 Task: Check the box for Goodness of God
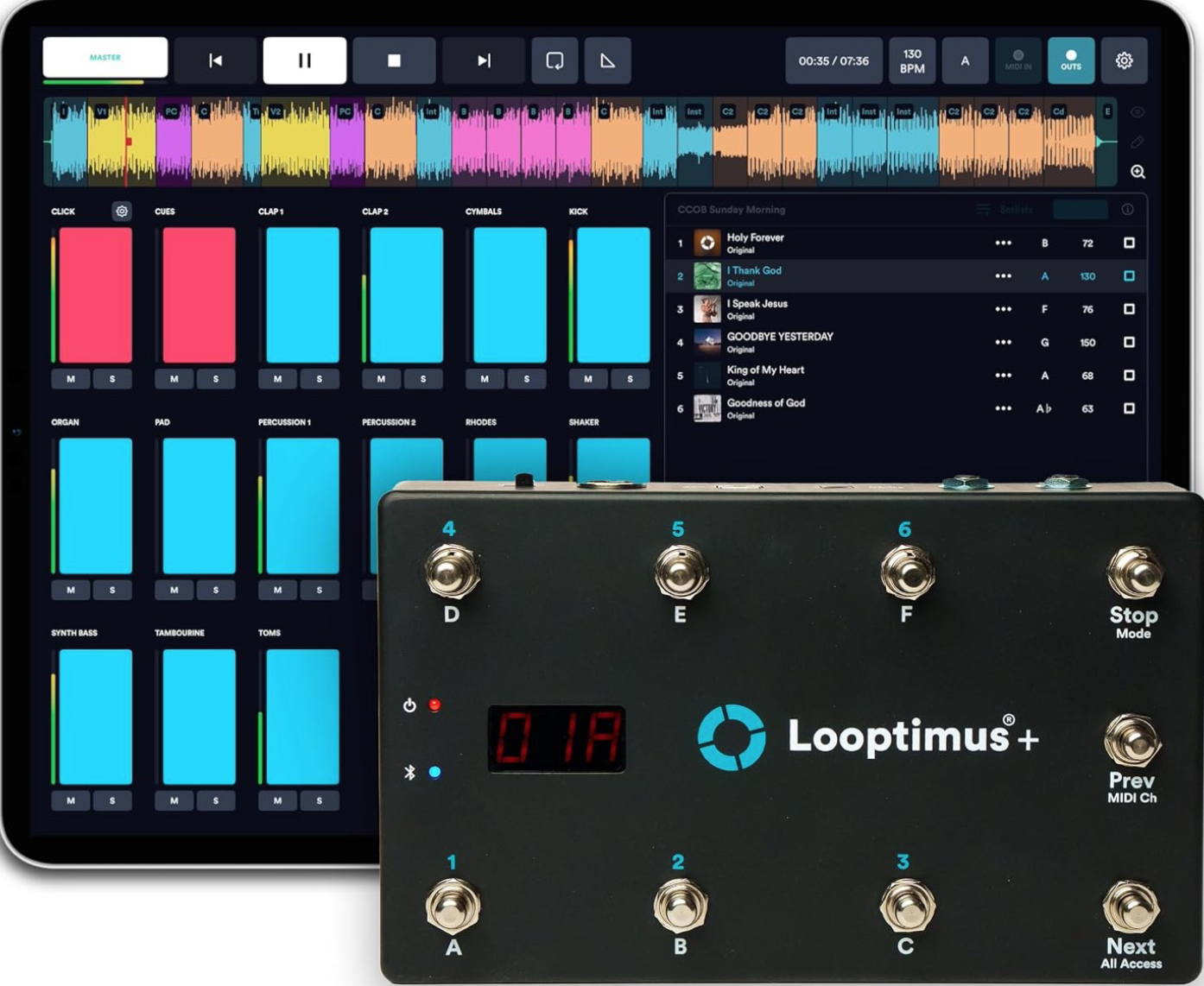point(1129,408)
